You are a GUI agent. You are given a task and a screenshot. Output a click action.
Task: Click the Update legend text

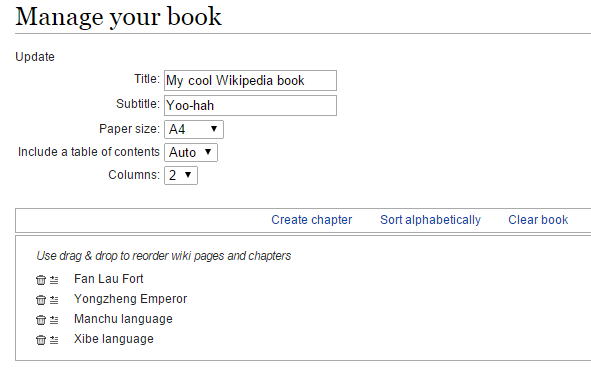(35, 57)
